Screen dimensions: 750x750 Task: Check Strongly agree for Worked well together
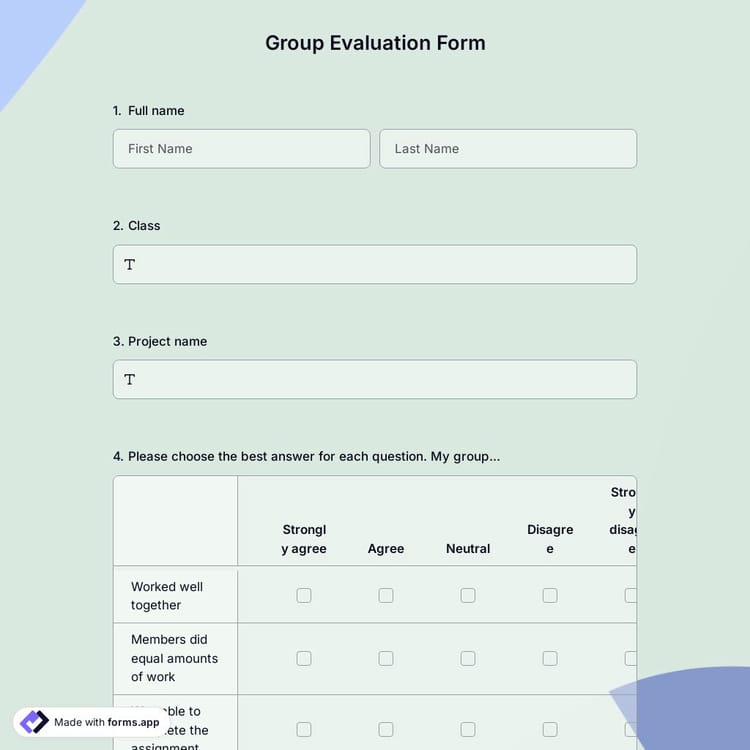pyautogui.click(x=304, y=595)
